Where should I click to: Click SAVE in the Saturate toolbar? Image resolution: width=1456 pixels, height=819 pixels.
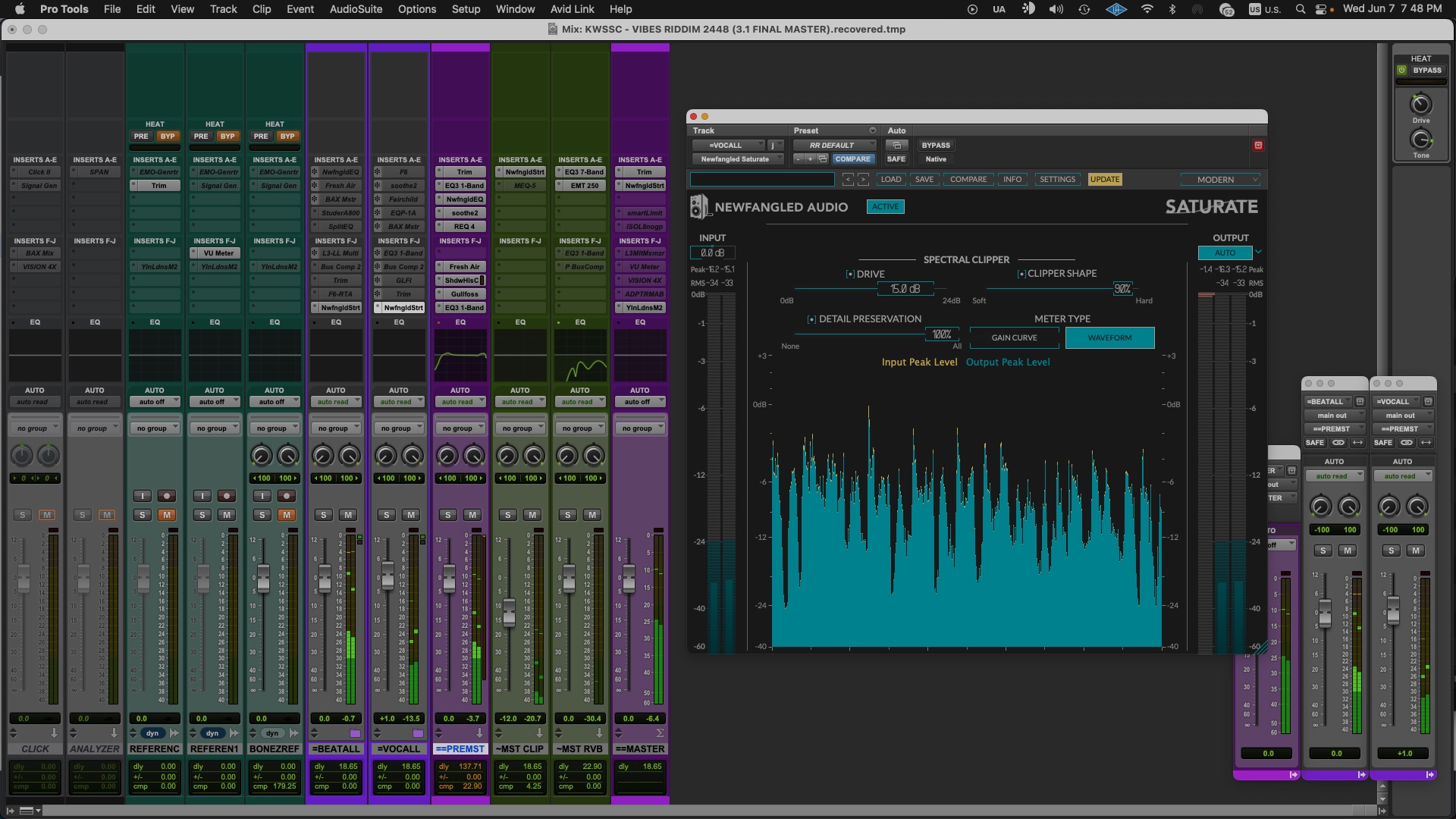point(924,180)
